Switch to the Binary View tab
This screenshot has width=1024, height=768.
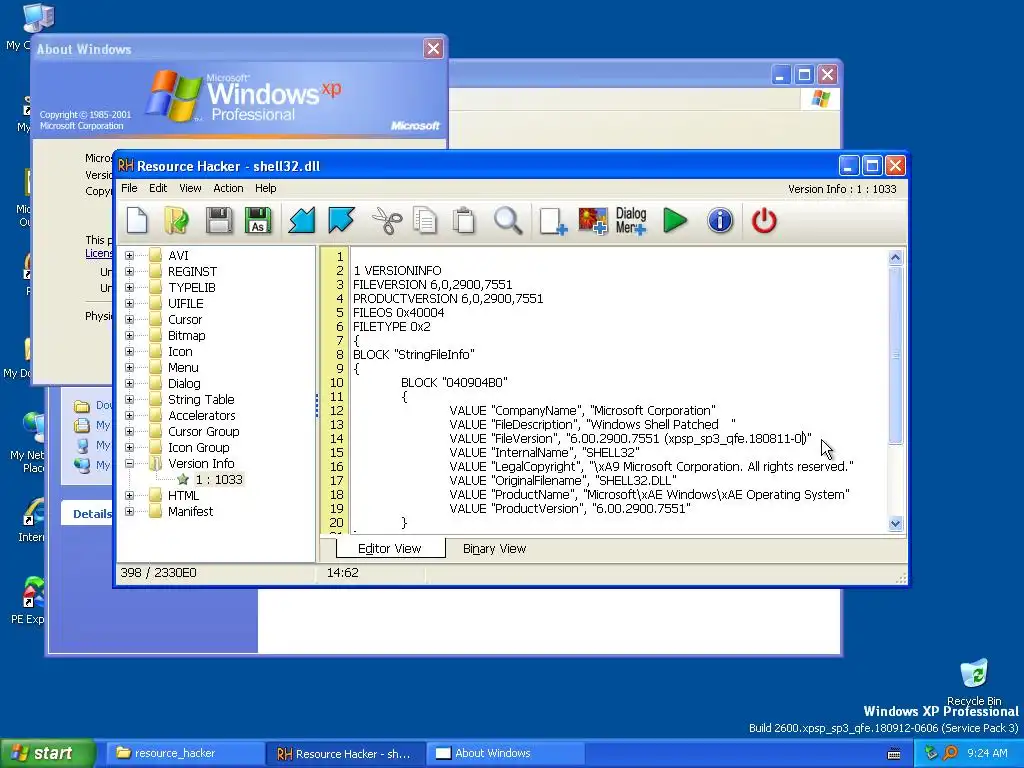(494, 549)
